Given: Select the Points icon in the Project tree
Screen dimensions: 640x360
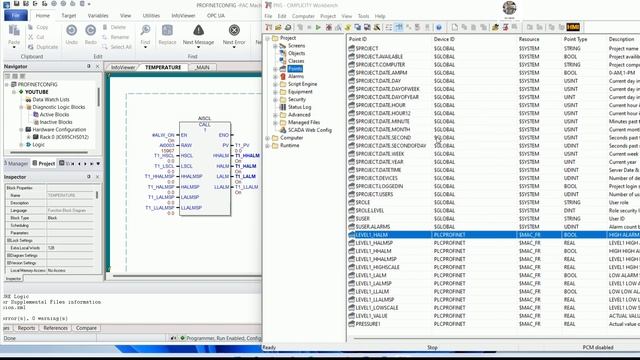Looking at the screenshot, I should [282, 69].
